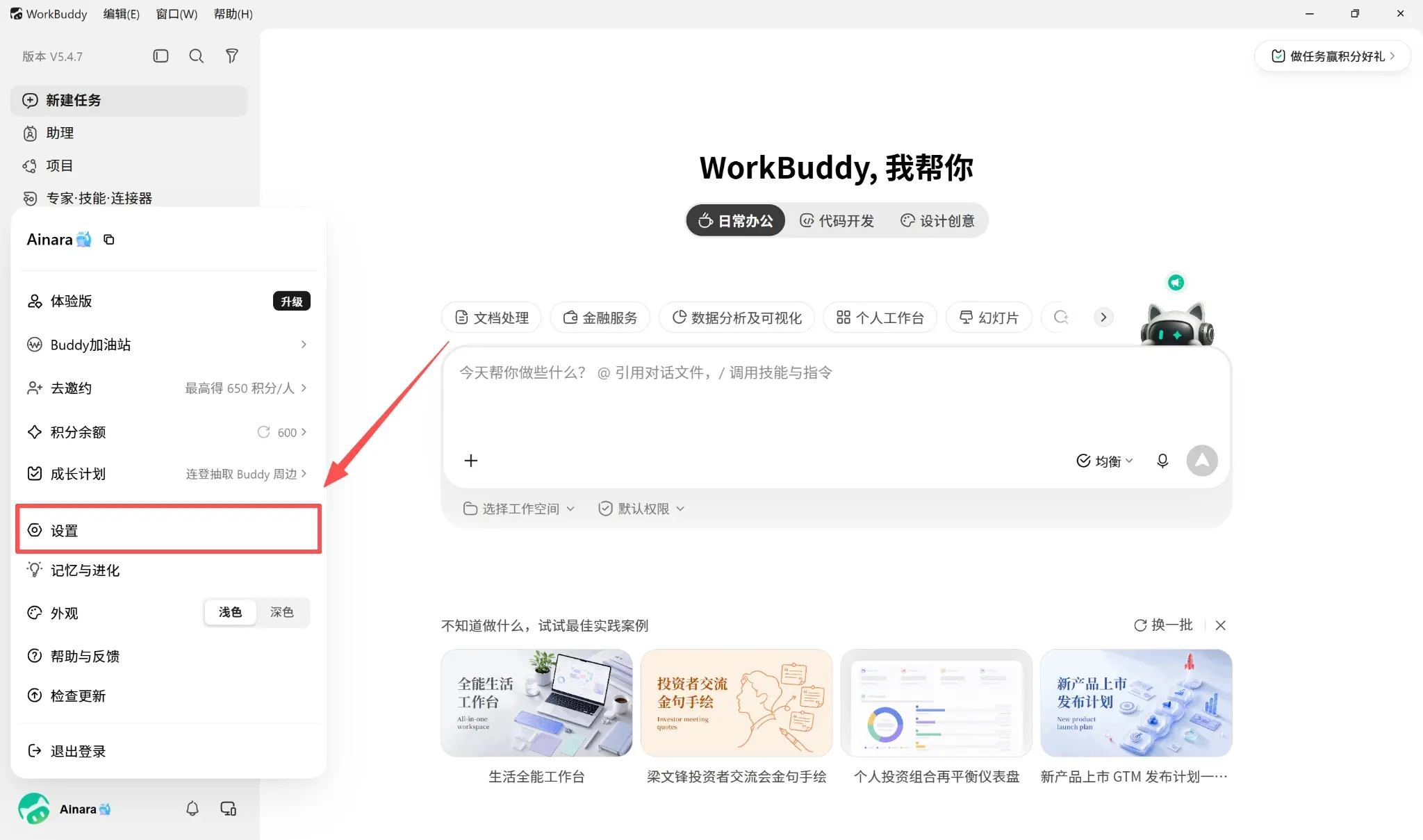This screenshot has height=840, width=1423.
Task: Click the 升级 upgrade badge
Action: pos(292,301)
